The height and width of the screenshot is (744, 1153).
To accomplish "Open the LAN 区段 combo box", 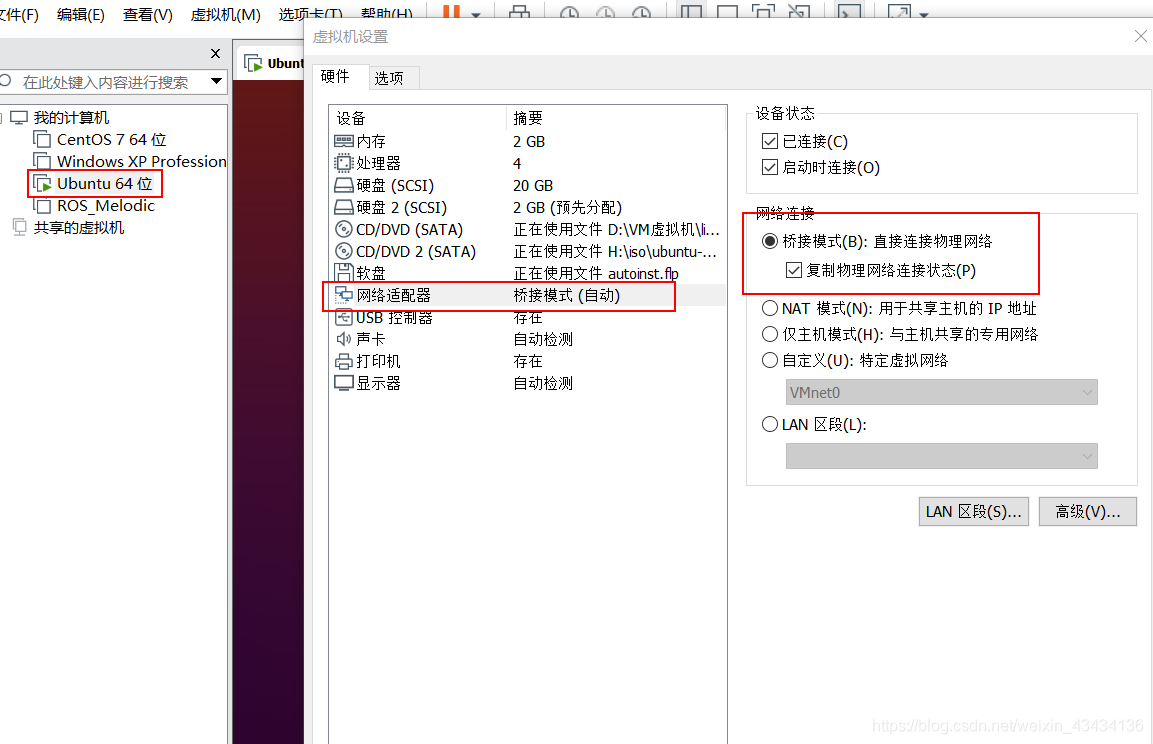I will pyautogui.click(x=941, y=456).
